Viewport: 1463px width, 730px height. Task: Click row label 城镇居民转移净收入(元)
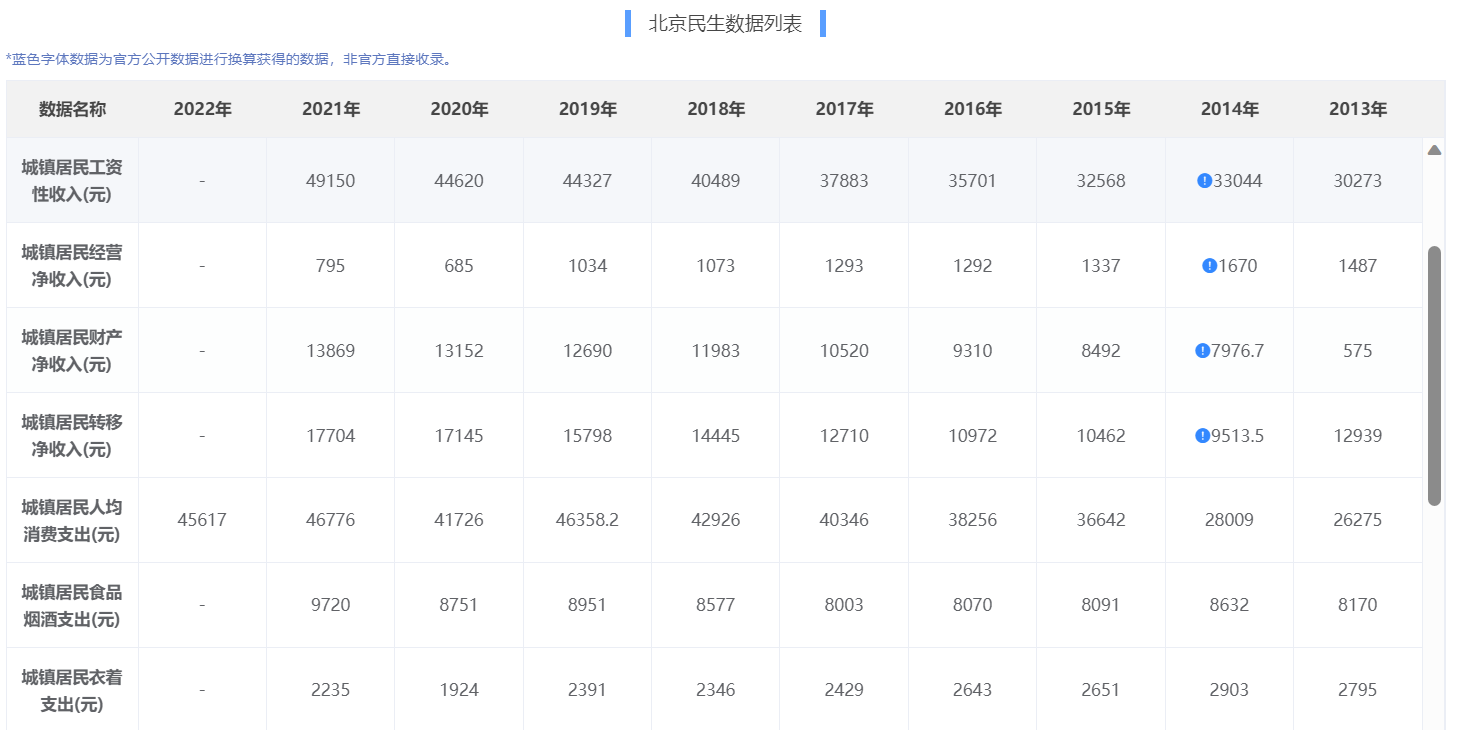[x=72, y=436]
